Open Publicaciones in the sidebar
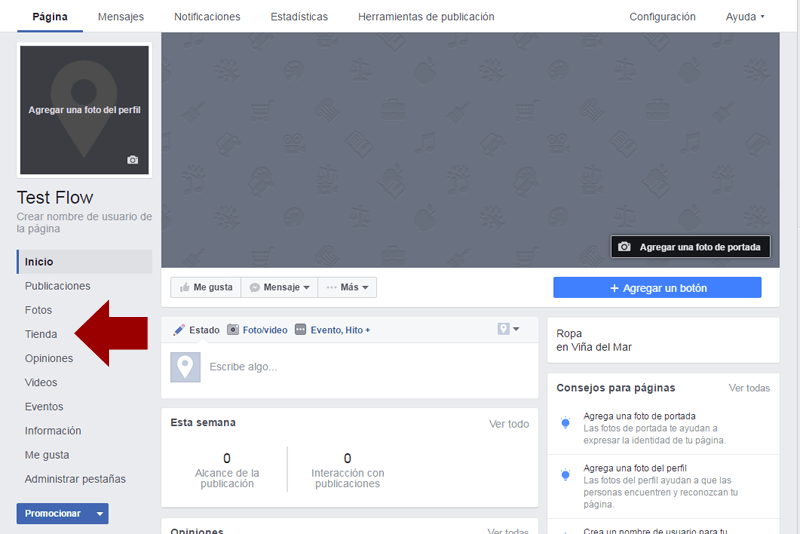 [x=58, y=286]
